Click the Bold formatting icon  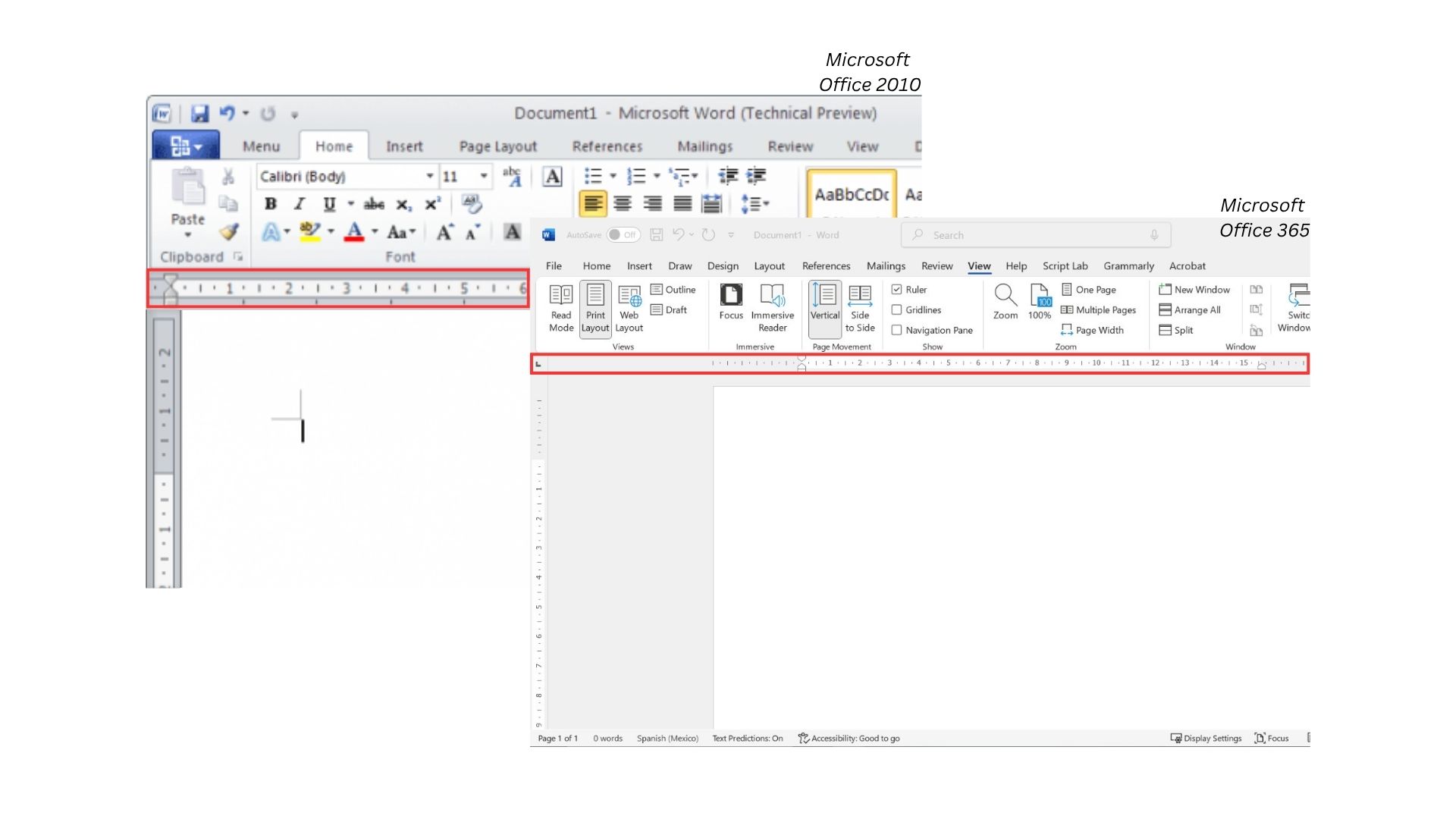pos(270,204)
